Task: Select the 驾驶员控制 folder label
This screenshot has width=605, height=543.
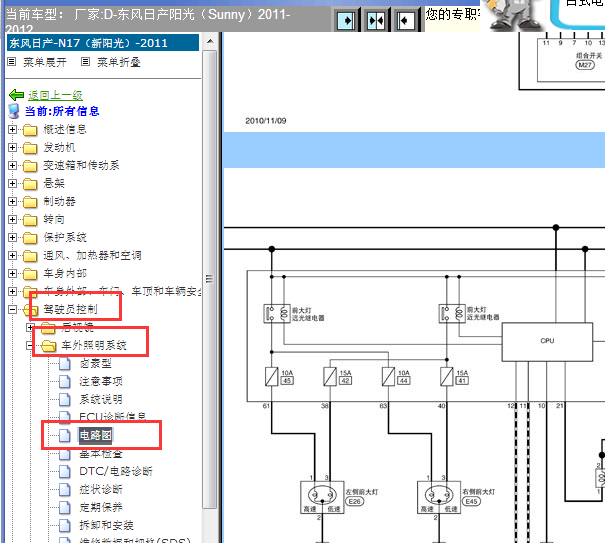Action: (x=71, y=310)
